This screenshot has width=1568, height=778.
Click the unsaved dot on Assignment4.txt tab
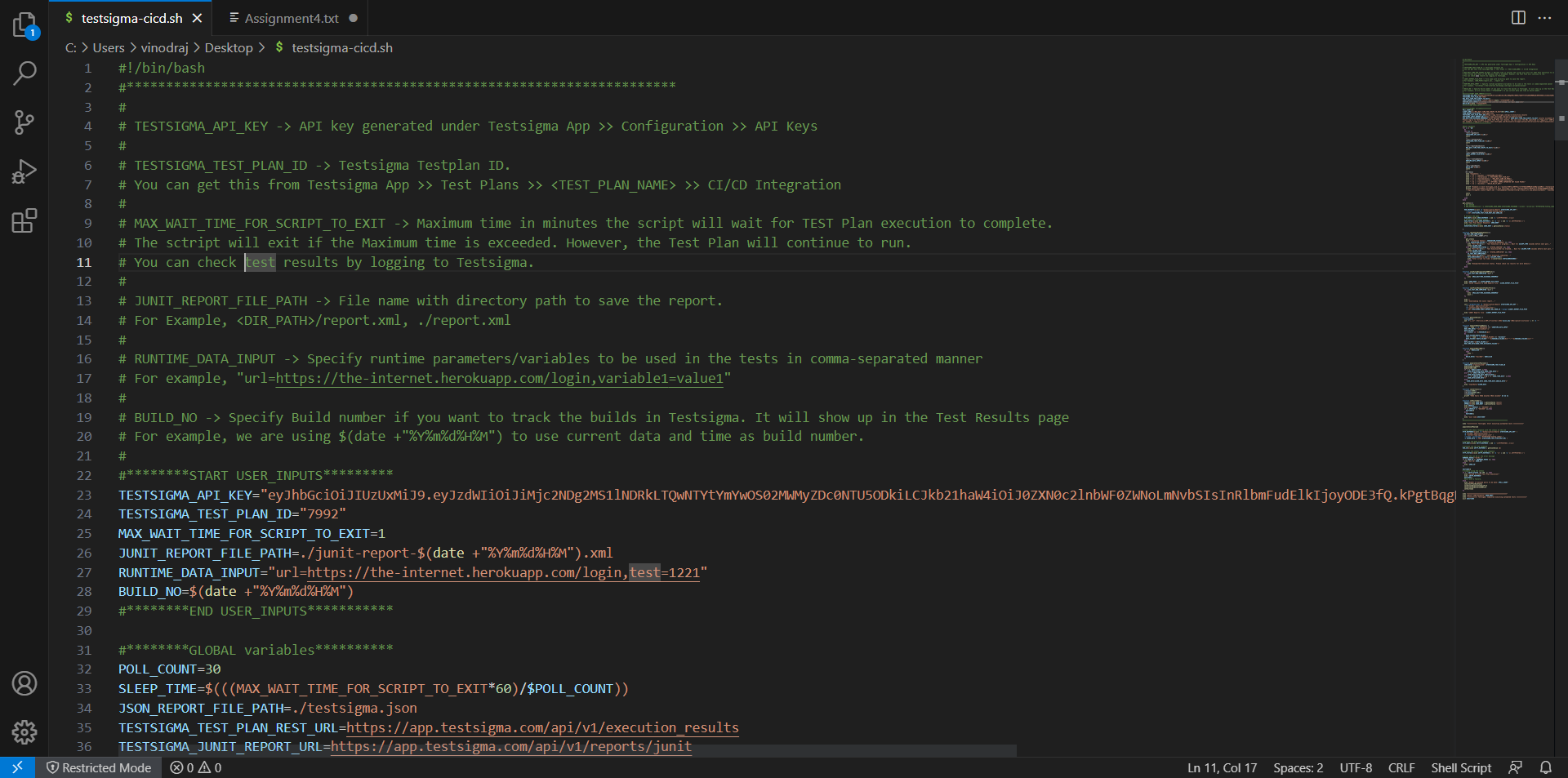click(353, 18)
